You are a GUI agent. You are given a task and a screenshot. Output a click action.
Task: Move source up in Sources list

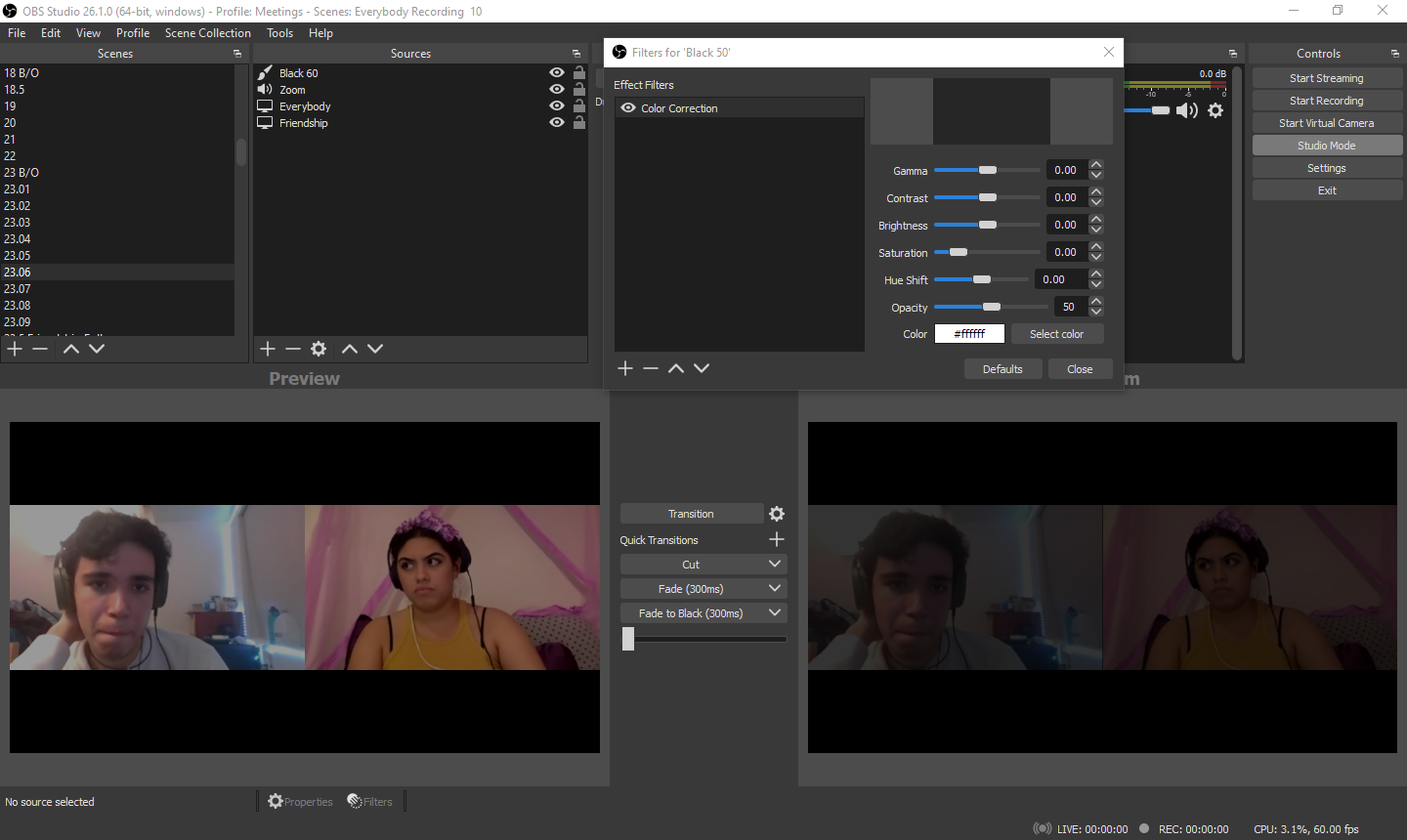point(350,349)
